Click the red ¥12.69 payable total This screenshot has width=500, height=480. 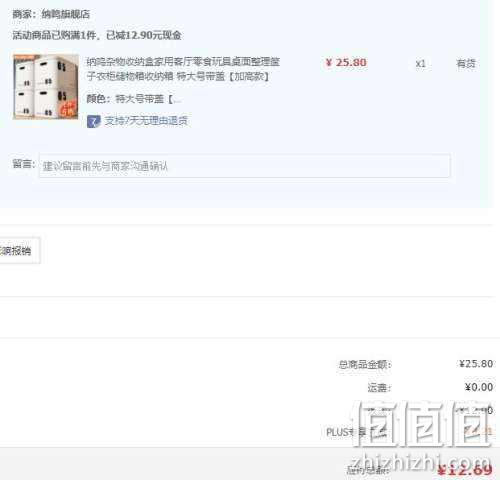465,470
